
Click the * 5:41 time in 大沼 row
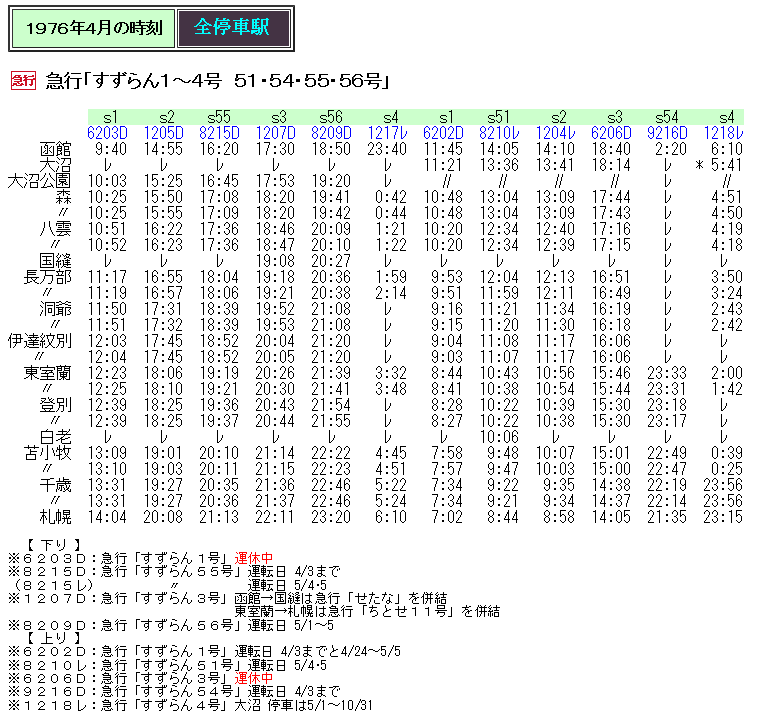pyautogui.click(x=719, y=165)
